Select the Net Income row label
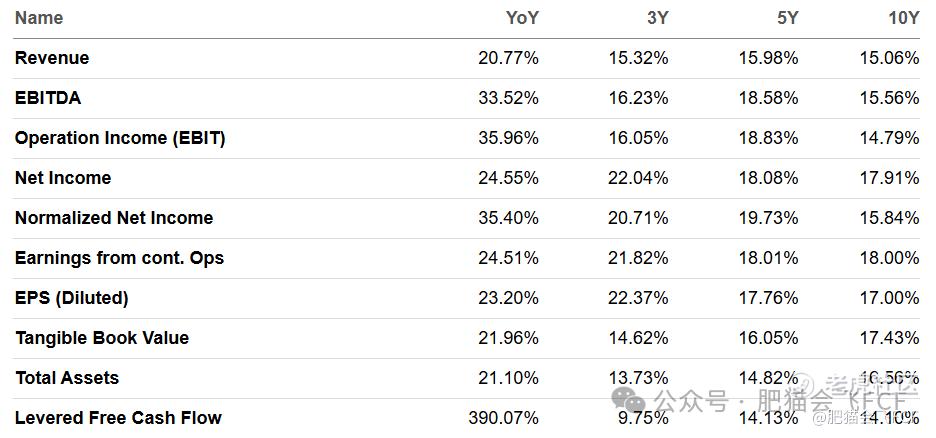The image size is (936, 438). click(x=63, y=178)
